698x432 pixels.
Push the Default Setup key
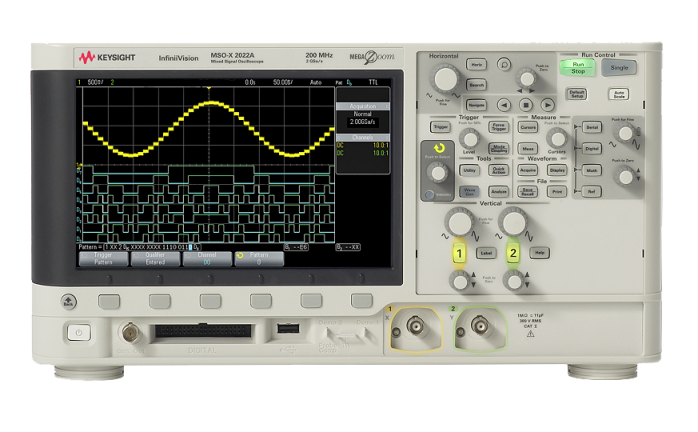[x=577, y=94]
